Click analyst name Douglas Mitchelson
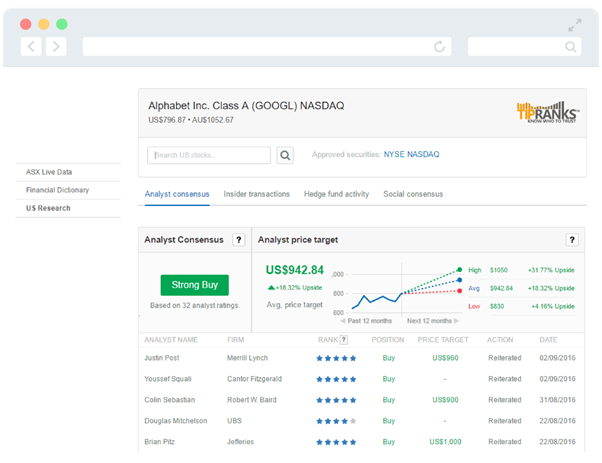 coord(176,421)
